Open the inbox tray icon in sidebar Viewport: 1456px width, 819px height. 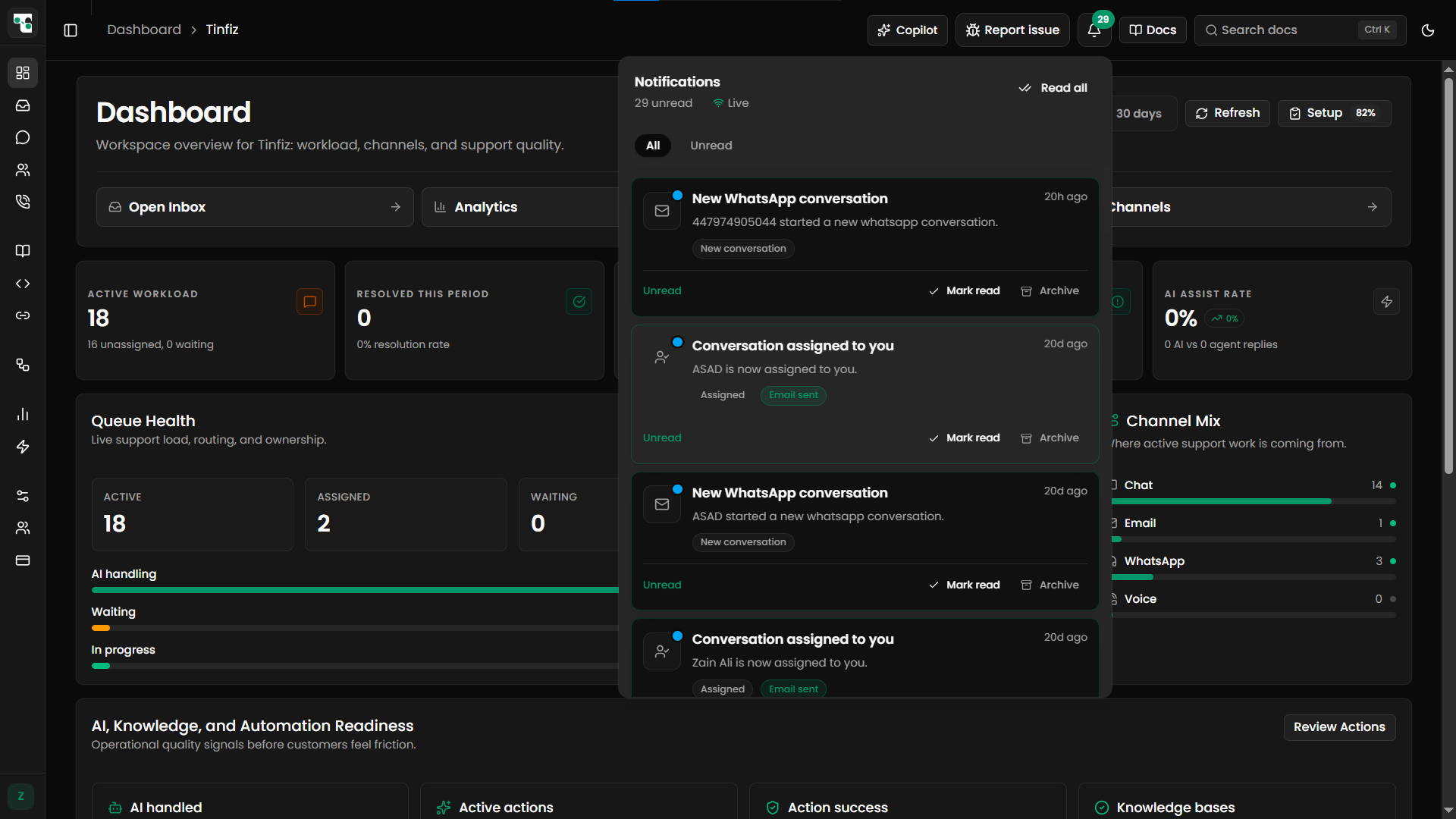tap(23, 105)
